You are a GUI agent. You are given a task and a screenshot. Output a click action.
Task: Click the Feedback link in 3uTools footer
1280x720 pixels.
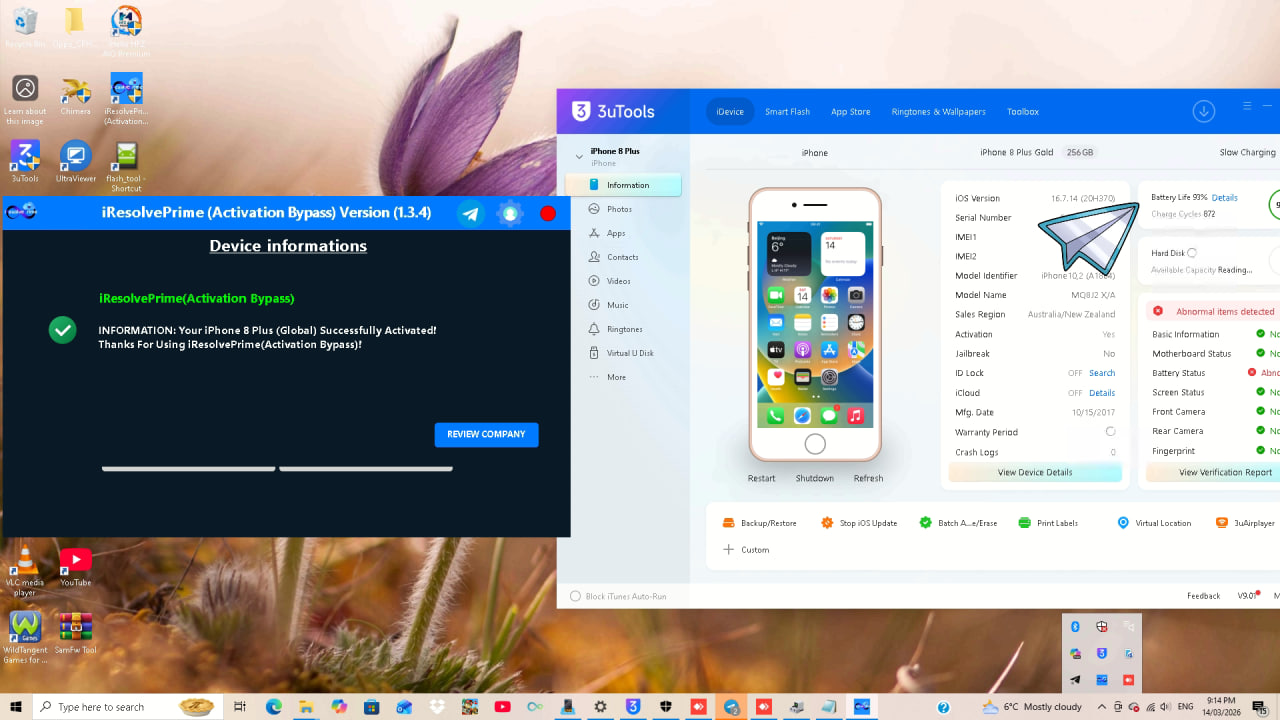coord(1203,596)
